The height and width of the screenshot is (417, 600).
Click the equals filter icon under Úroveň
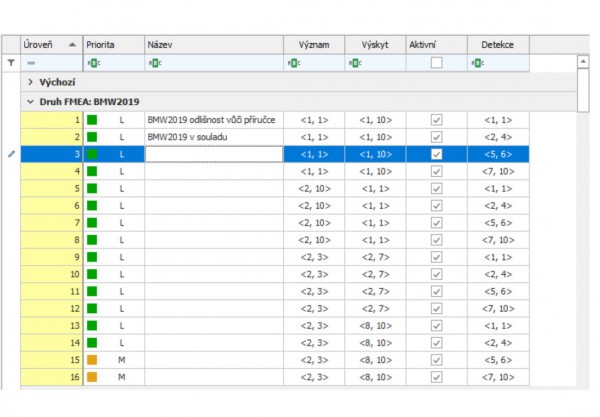(x=31, y=63)
